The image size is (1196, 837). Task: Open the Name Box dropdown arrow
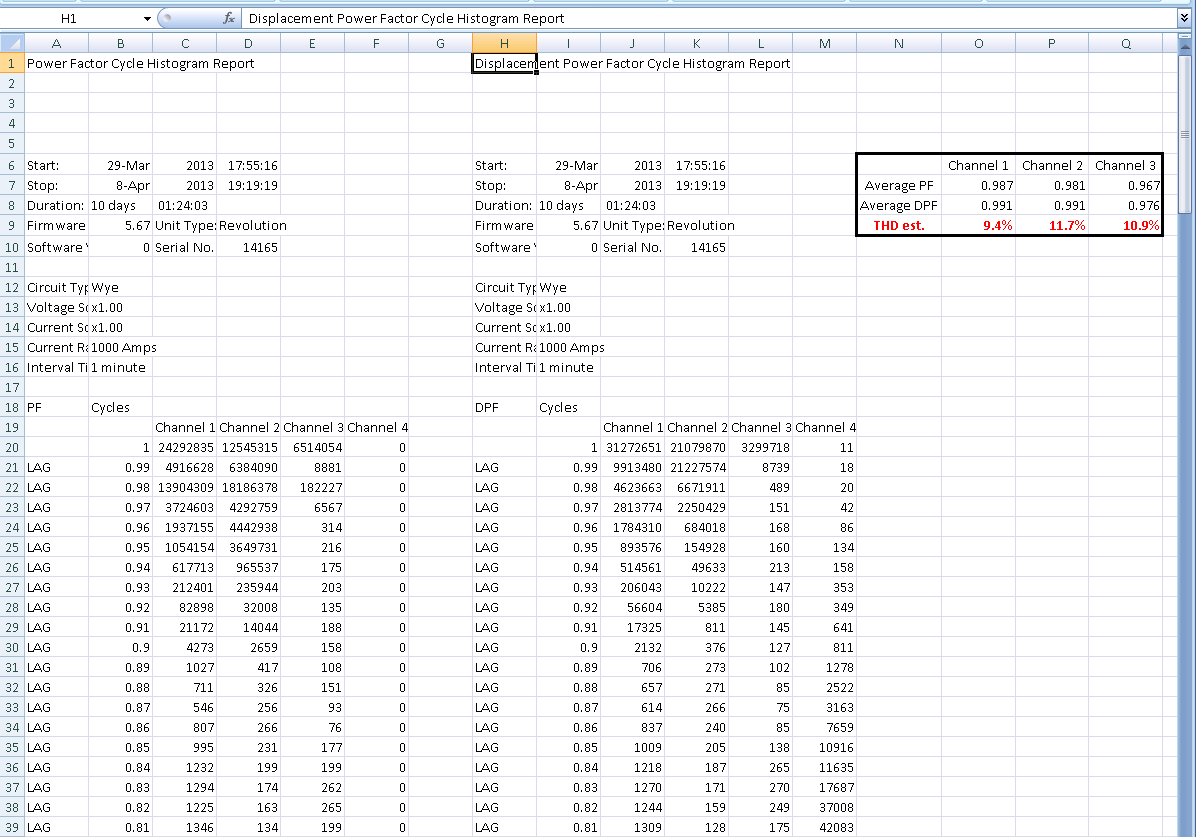click(146, 18)
